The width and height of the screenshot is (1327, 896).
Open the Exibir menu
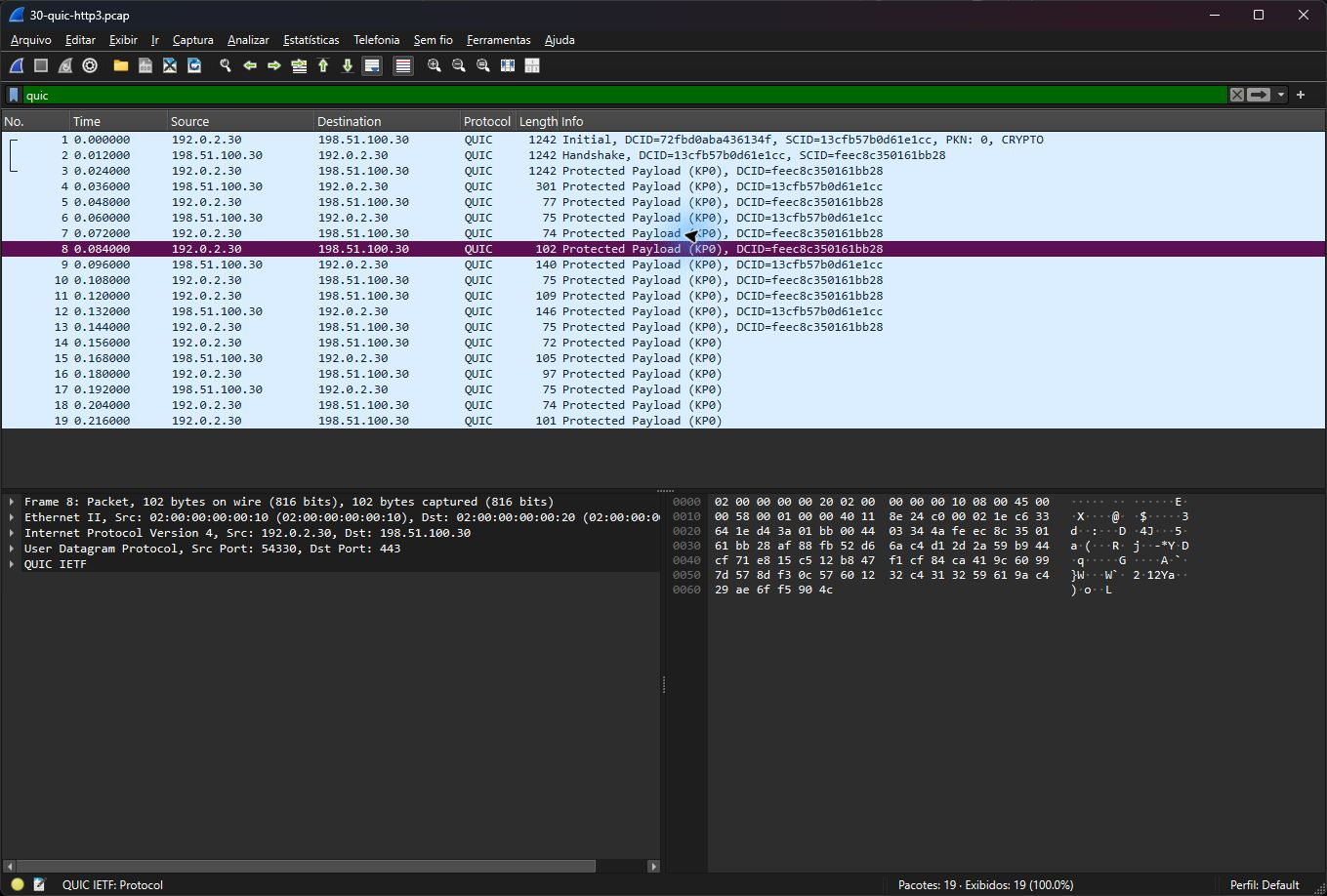[x=123, y=40]
